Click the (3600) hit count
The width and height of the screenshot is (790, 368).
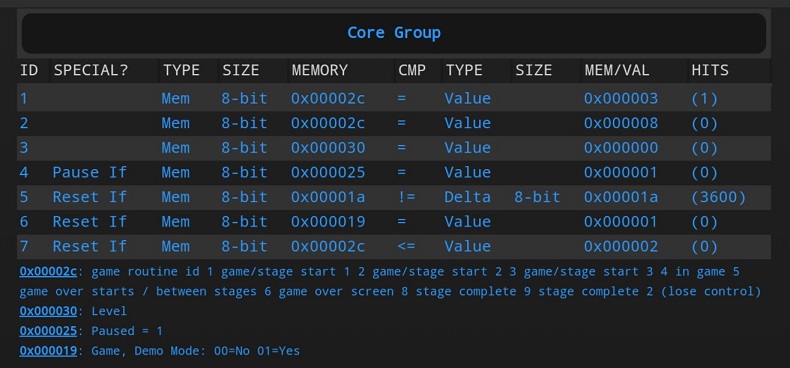718,197
